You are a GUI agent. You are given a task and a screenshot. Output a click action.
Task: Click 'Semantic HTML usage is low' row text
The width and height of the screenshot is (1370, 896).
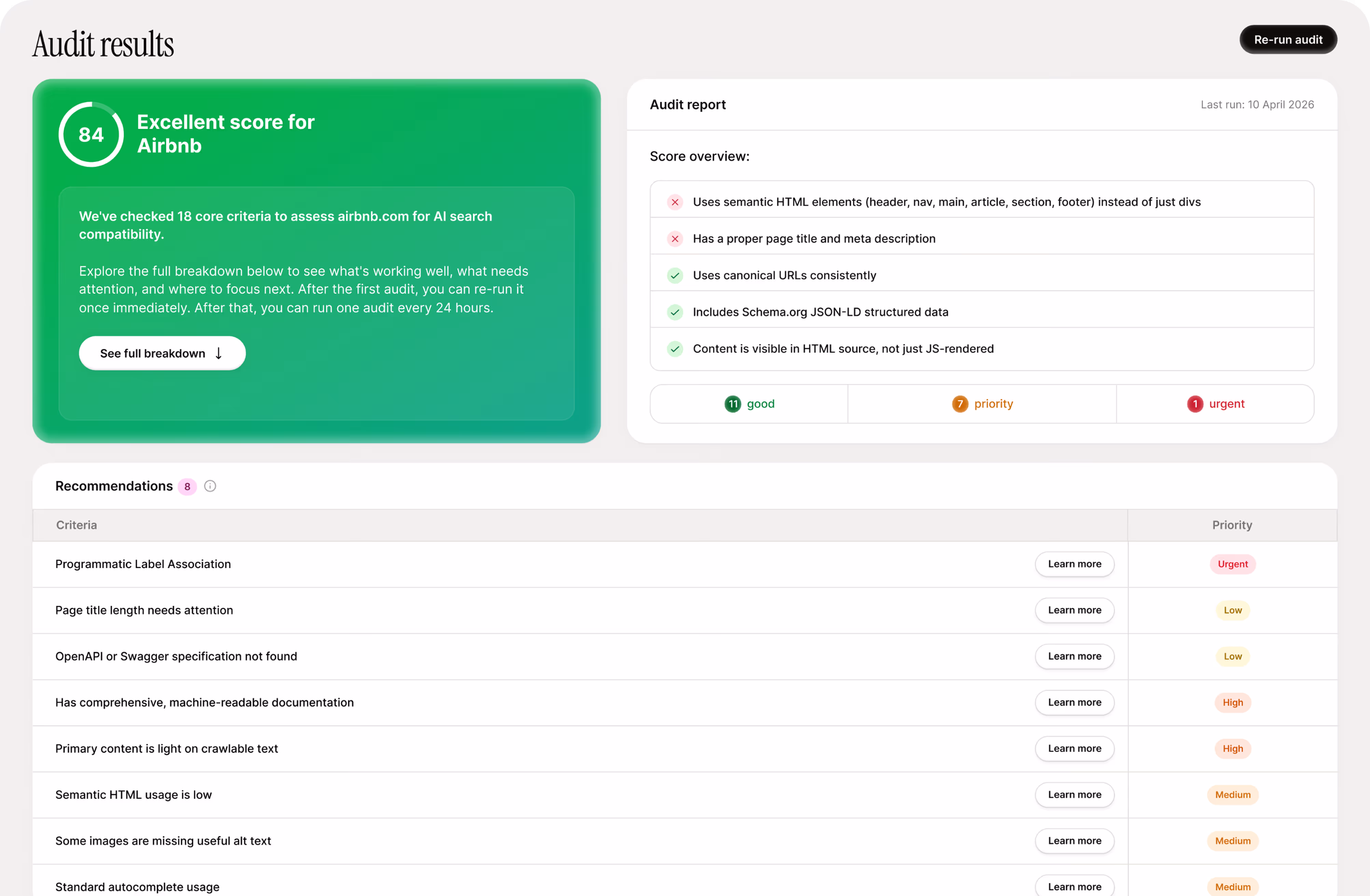pyautogui.click(x=134, y=795)
